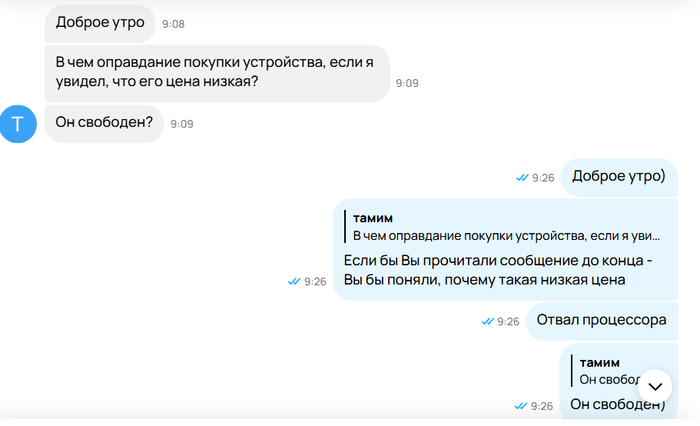The width and height of the screenshot is (700, 426).
Task: Click read checkmarks beside "Доброе утро)" message
Action: (x=521, y=178)
